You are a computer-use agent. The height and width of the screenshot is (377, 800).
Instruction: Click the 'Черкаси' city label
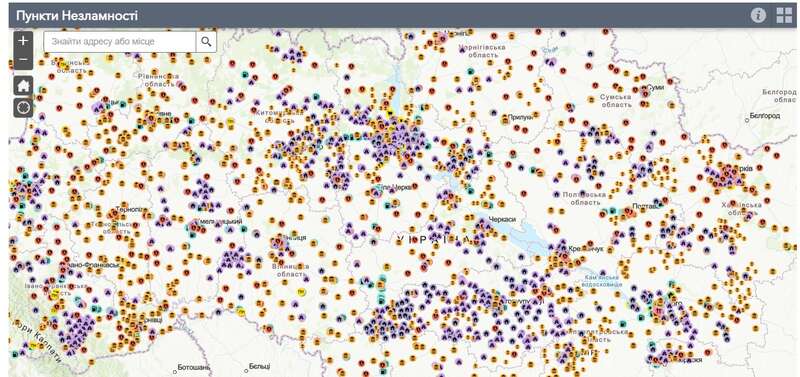tap(503, 219)
